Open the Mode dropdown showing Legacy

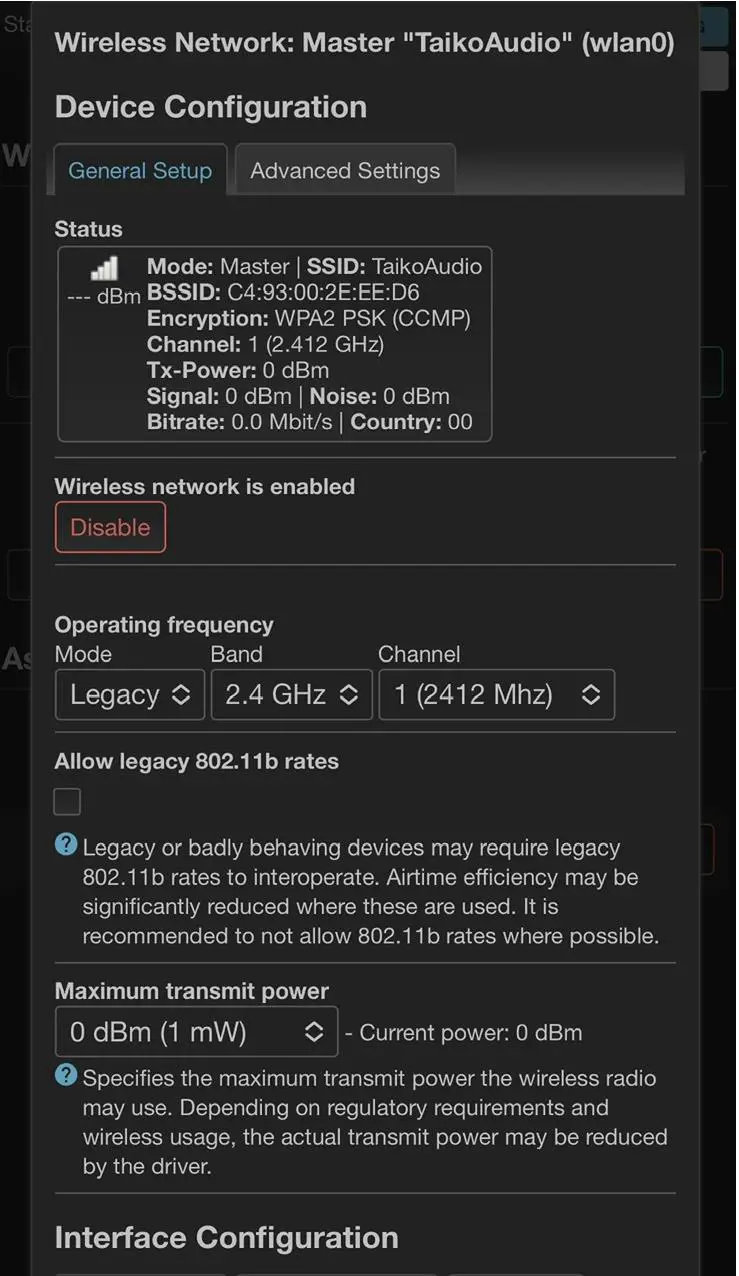[x=130, y=695]
